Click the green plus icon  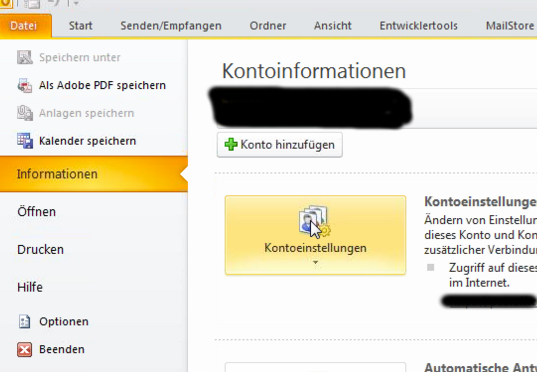pyautogui.click(x=230, y=145)
